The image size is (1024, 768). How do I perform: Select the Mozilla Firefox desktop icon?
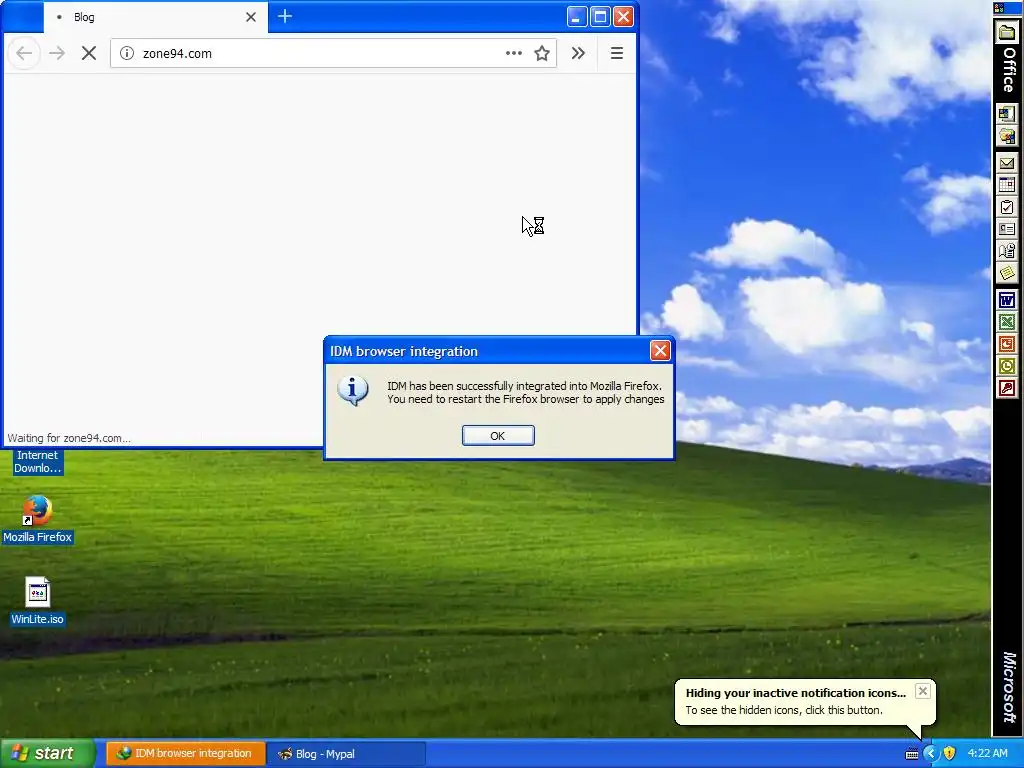click(x=37, y=520)
